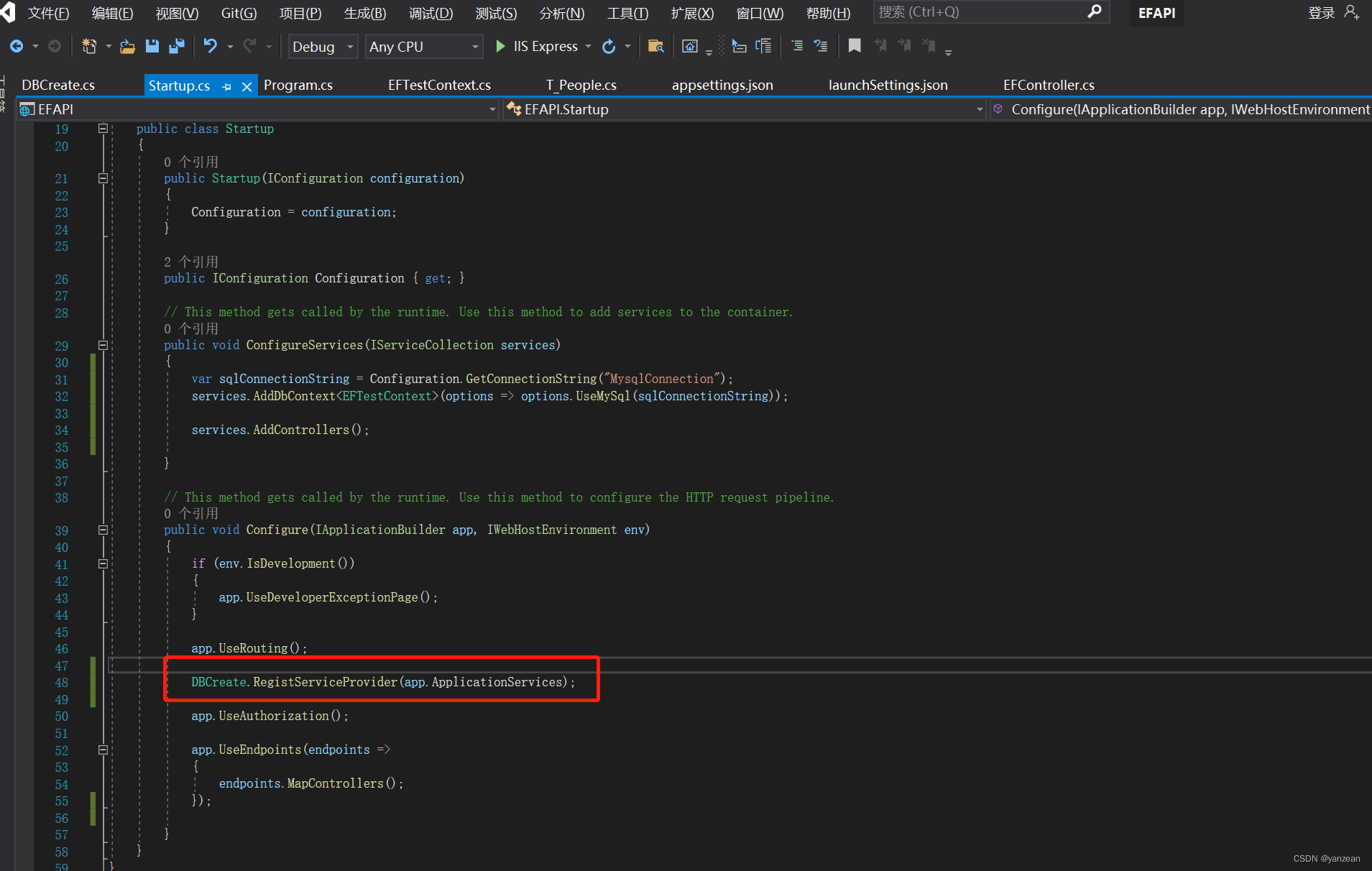Open the 帮助(H) menu
This screenshot has width=1372, height=871.
point(828,13)
